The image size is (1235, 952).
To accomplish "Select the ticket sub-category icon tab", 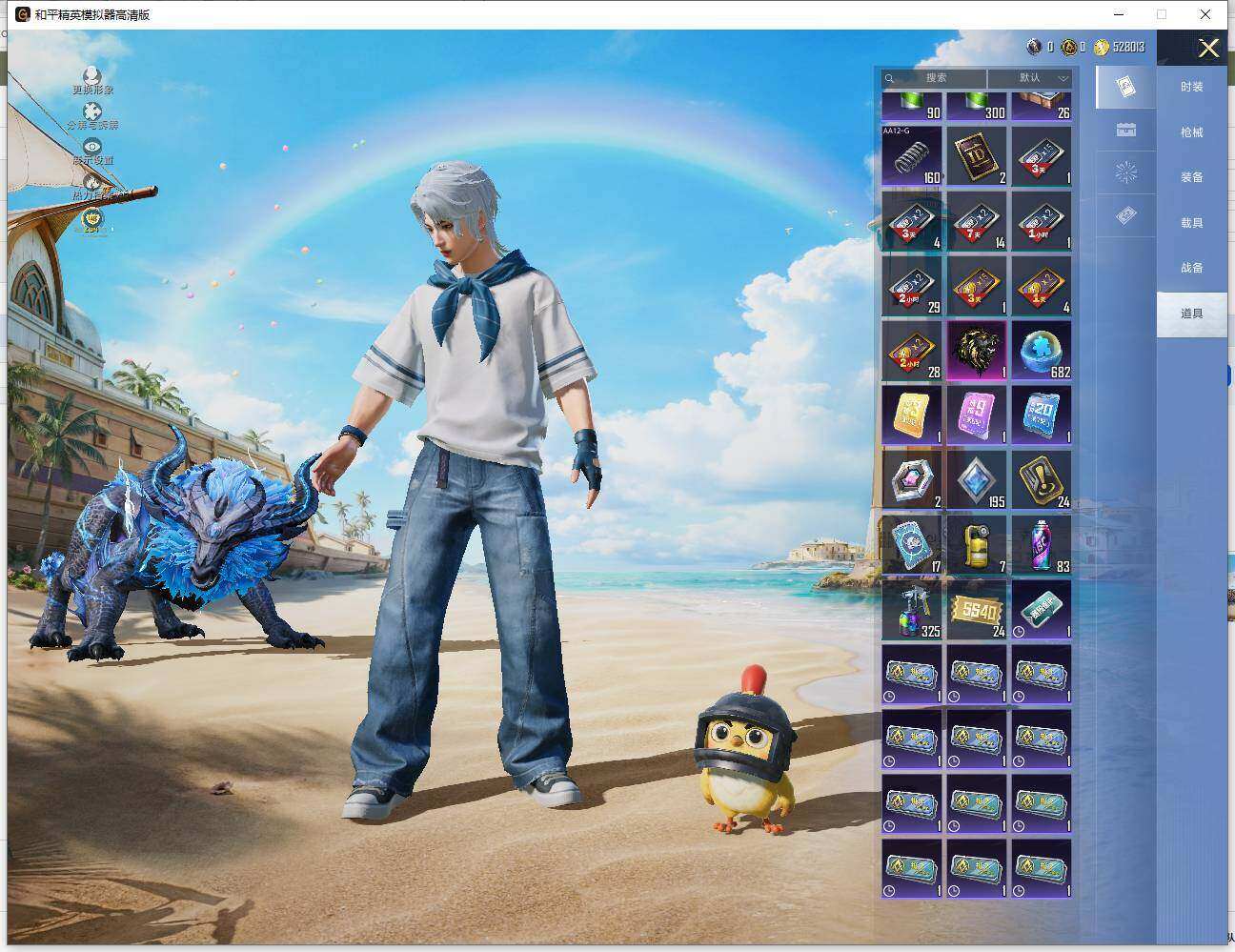I will [x=1125, y=216].
